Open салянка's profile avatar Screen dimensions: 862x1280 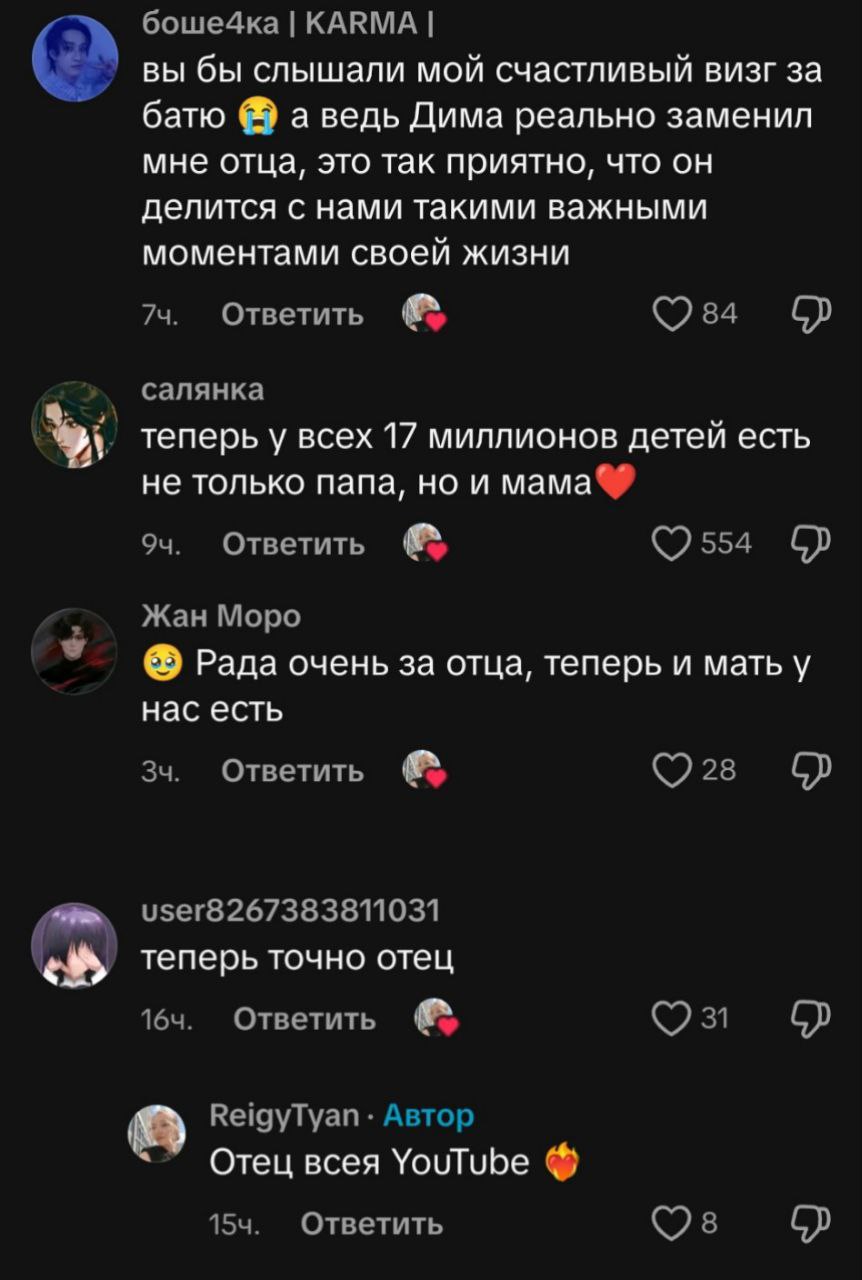coord(75,424)
